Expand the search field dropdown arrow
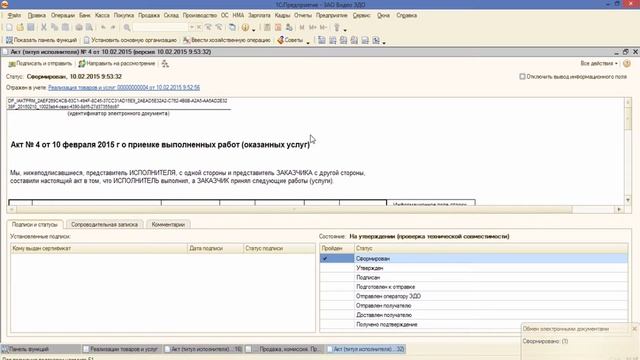 191,27
